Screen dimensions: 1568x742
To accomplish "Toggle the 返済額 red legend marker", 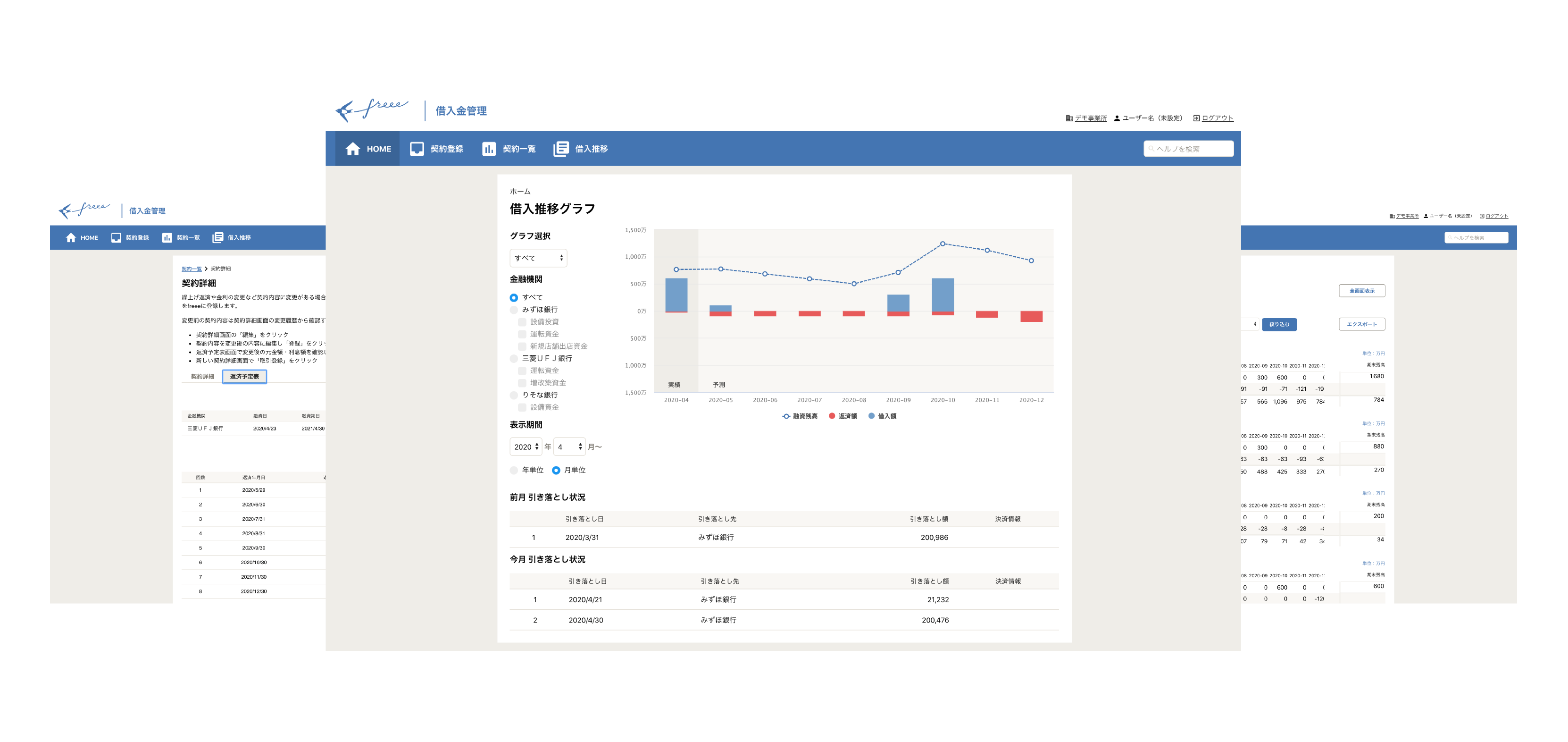I will (x=832, y=416).
